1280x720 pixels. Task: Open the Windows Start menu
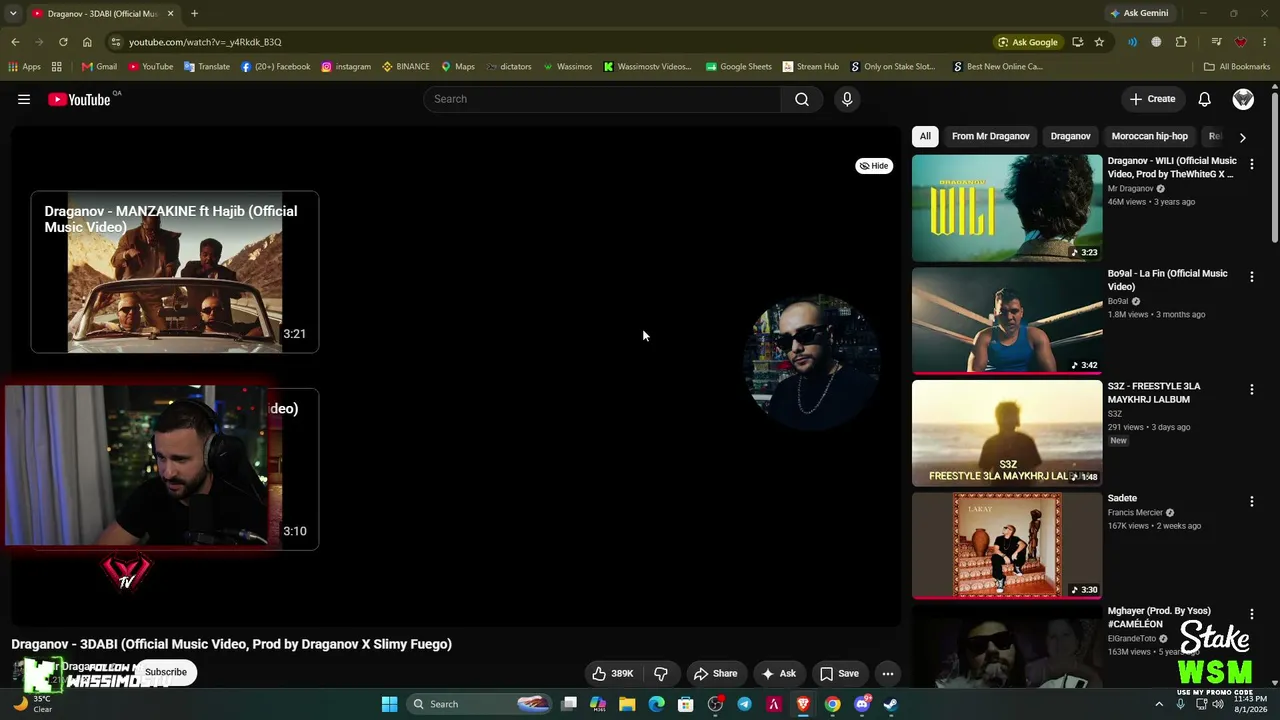389,704
